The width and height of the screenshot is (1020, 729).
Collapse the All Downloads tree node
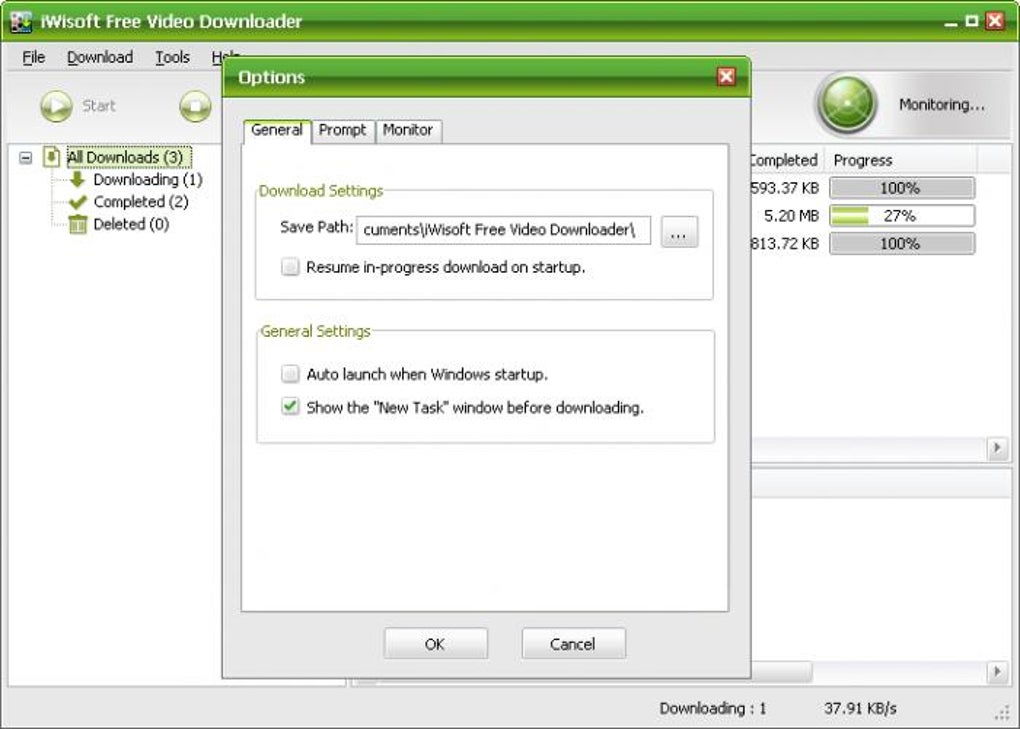click(25, 157)
